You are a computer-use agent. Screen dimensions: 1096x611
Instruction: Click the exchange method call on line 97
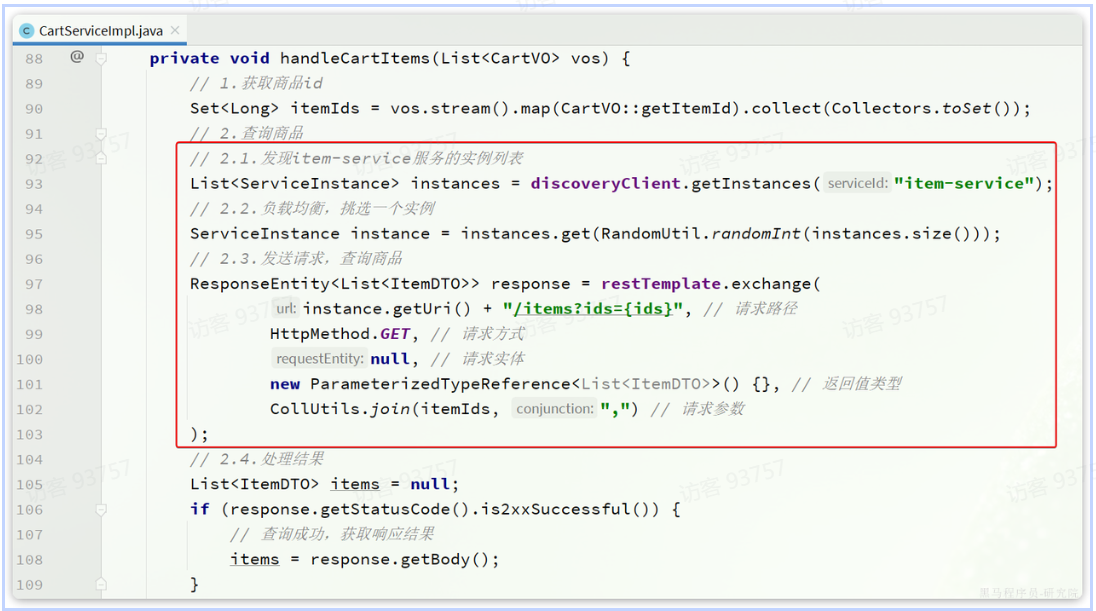771,283
